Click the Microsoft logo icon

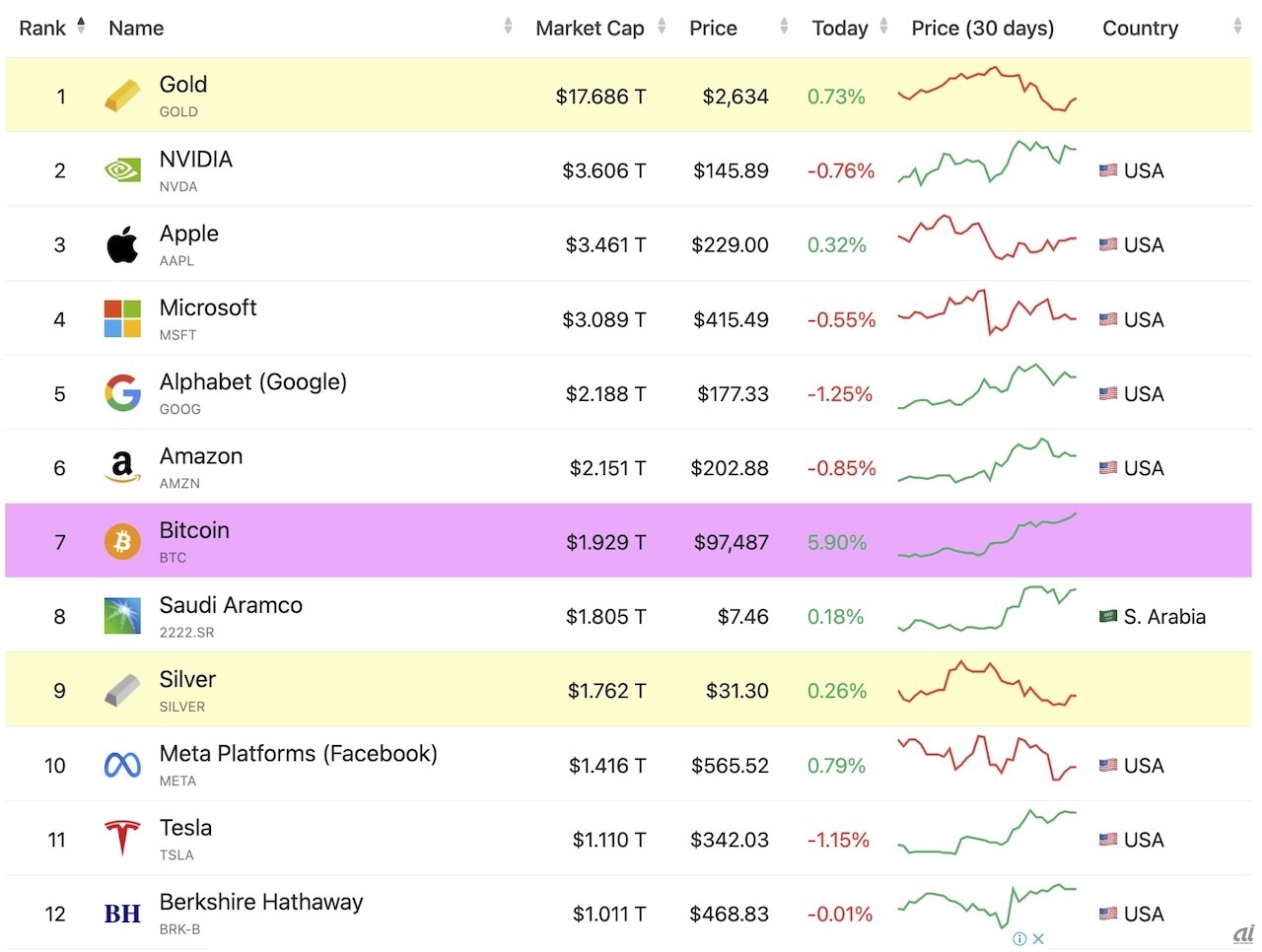pos(122,319)
